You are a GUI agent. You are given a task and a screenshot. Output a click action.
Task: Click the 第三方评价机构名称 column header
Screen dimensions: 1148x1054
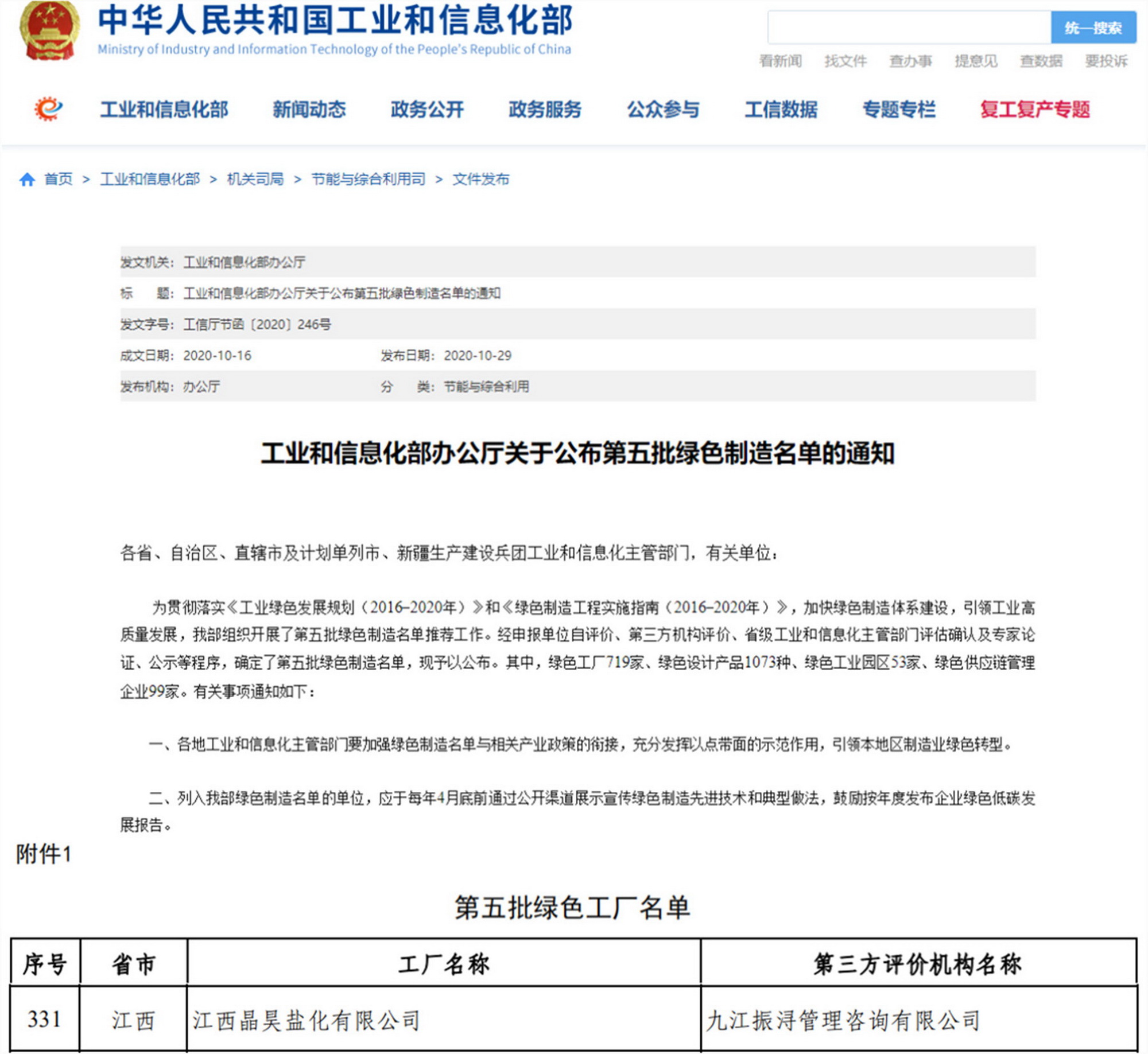[x=917, y=964]
